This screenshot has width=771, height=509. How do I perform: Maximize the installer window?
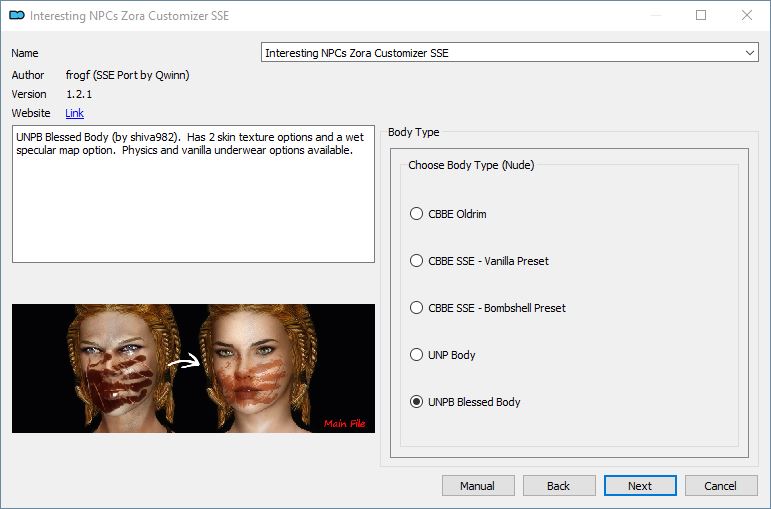(701, 15)
